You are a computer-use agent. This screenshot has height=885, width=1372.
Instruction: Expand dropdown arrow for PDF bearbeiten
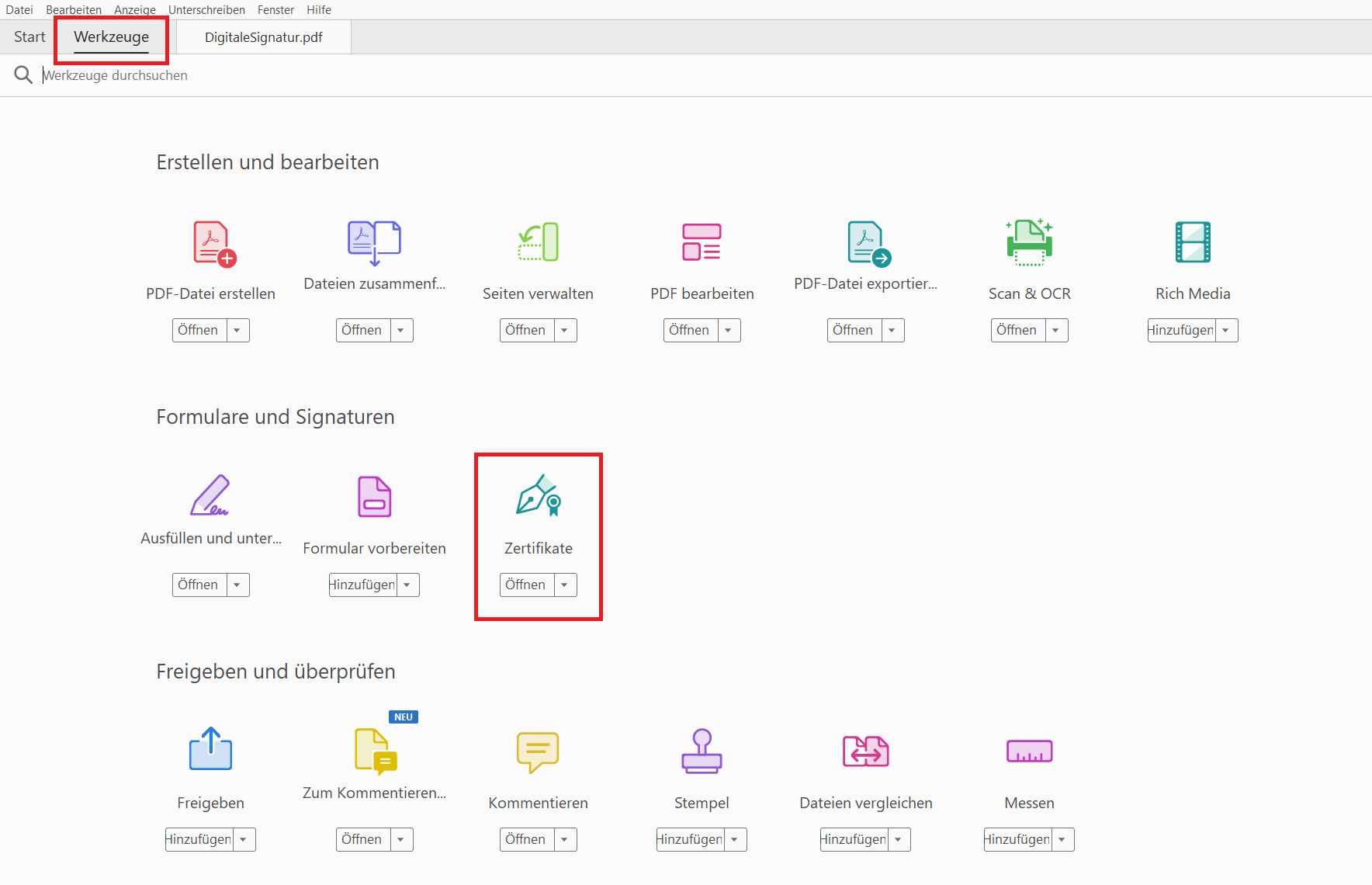[x=729, y=330]
